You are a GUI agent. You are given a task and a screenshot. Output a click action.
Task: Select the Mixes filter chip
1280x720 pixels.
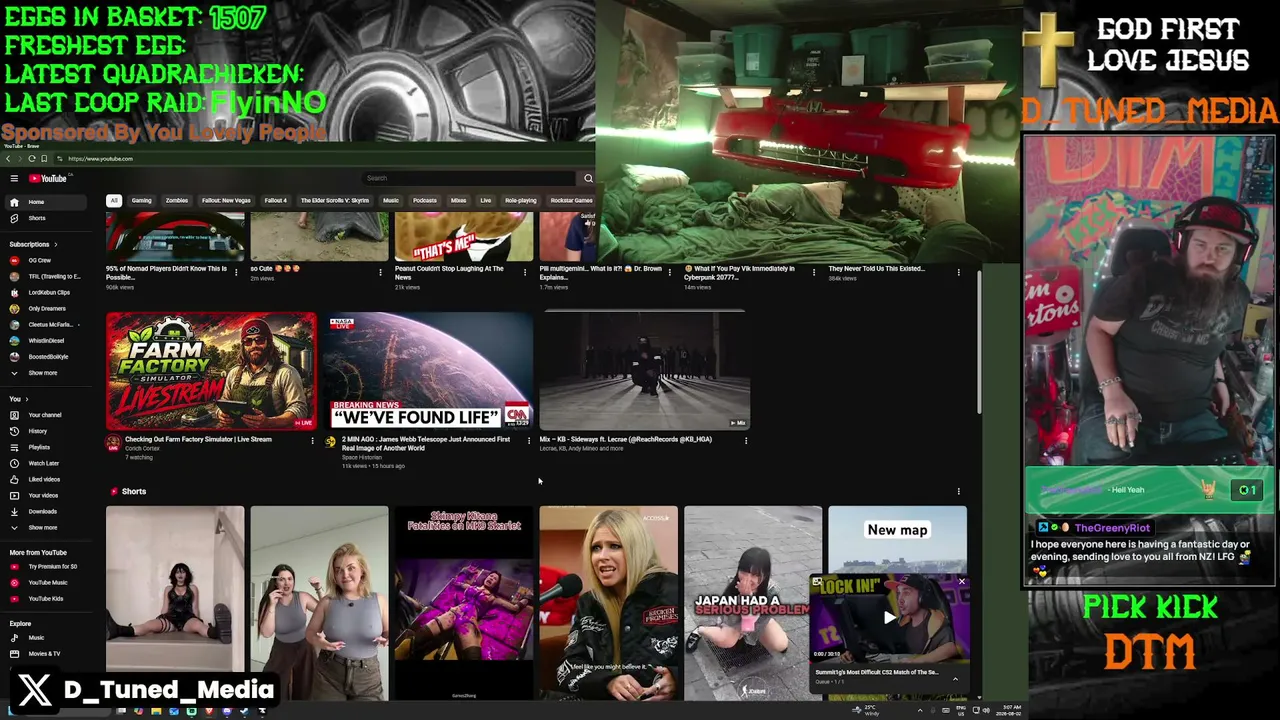(458, 200)
